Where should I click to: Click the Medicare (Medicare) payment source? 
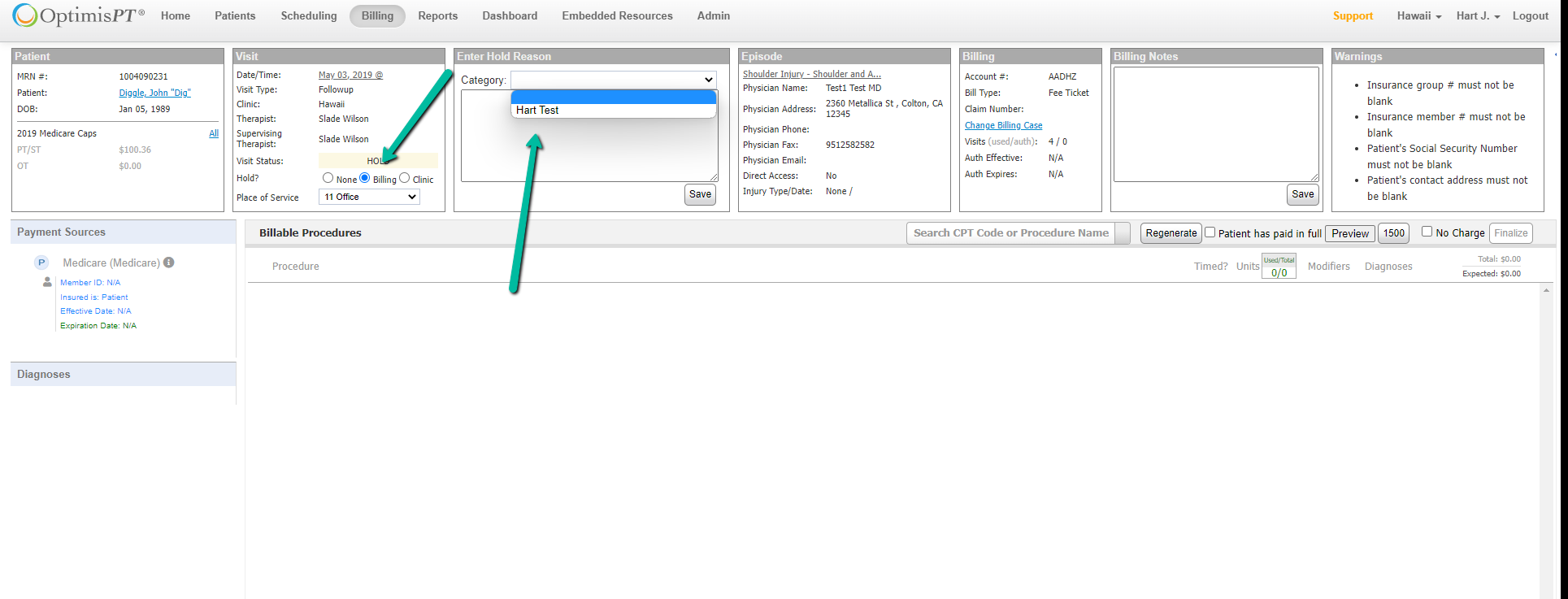click(x=111, y=263)
